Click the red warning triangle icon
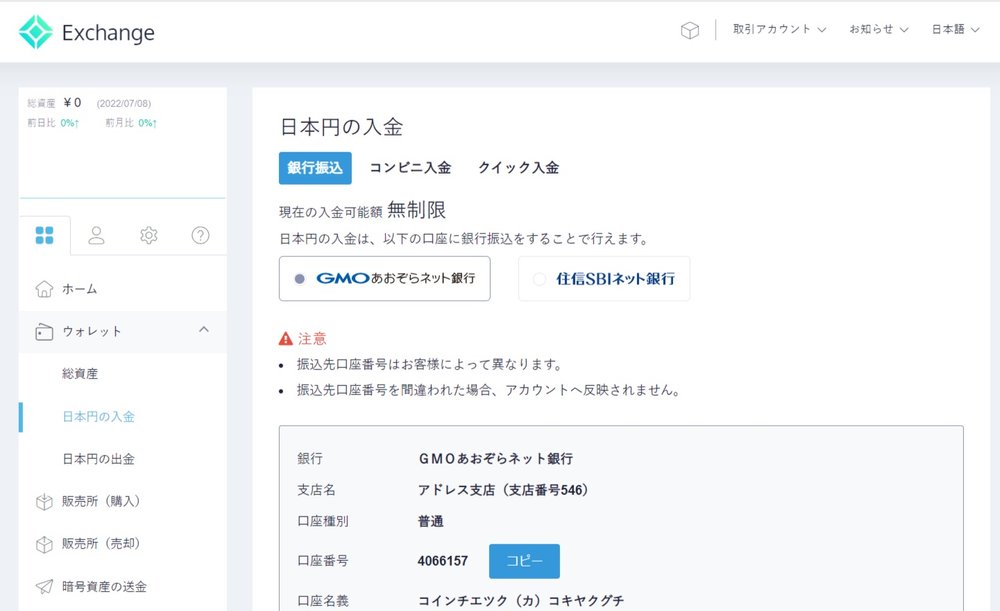The height and width of the screenshot is (611, 1000). pyautogui.click(x=286, y=339)
